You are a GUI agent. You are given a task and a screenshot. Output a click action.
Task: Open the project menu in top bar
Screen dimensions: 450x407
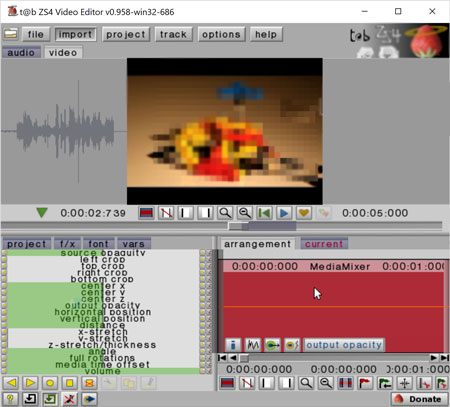click(126, 34)
